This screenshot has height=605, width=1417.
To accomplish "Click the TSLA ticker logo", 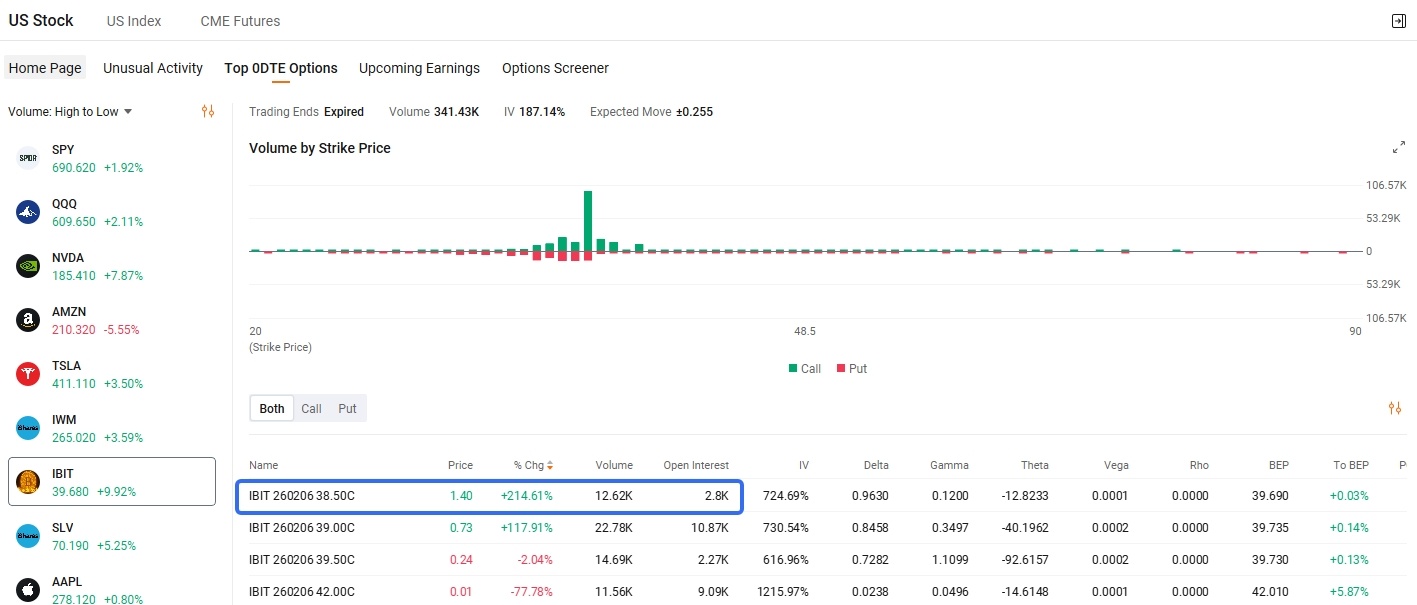I will point(28,374).
